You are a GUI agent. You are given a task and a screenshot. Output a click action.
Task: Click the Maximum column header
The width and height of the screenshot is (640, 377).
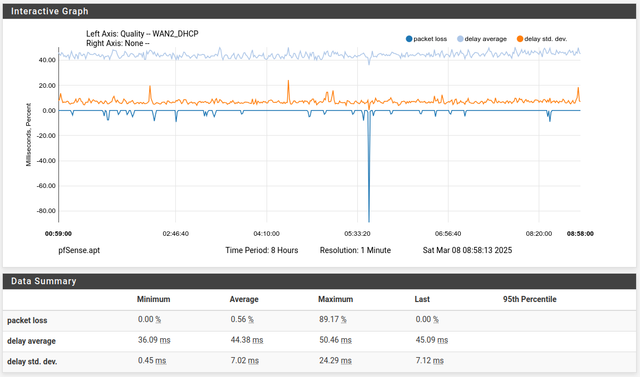336,299
